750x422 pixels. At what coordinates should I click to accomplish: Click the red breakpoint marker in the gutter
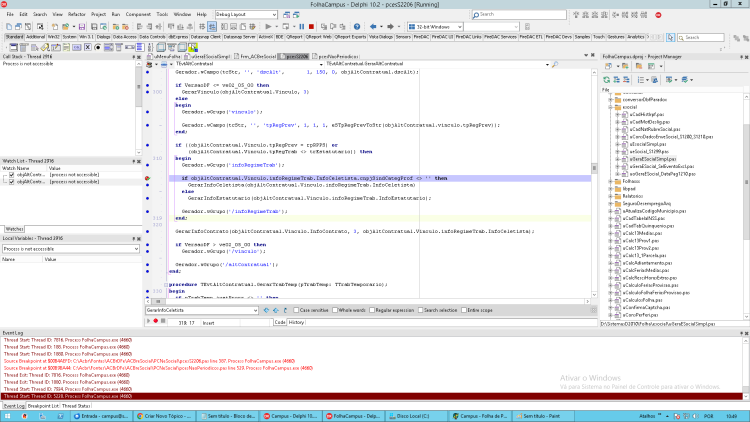click(x=147, y=178)
